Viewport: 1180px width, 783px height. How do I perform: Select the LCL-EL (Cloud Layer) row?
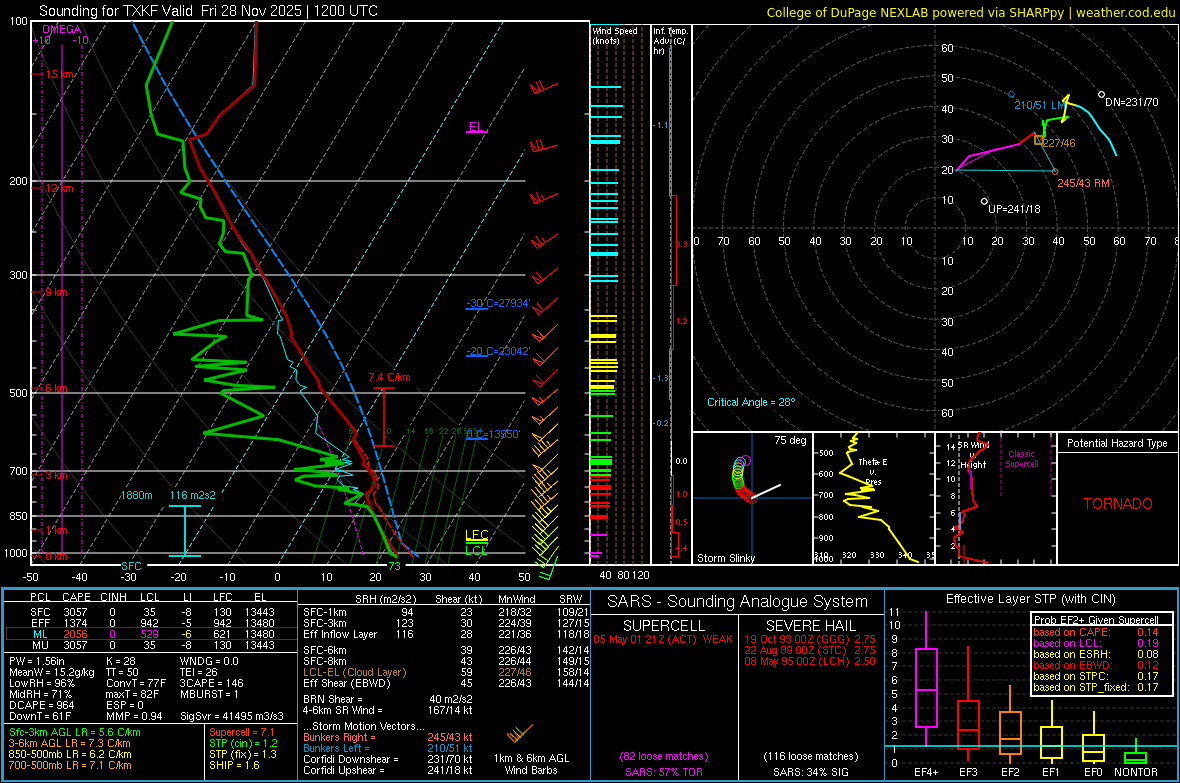(x=446, y=672)
